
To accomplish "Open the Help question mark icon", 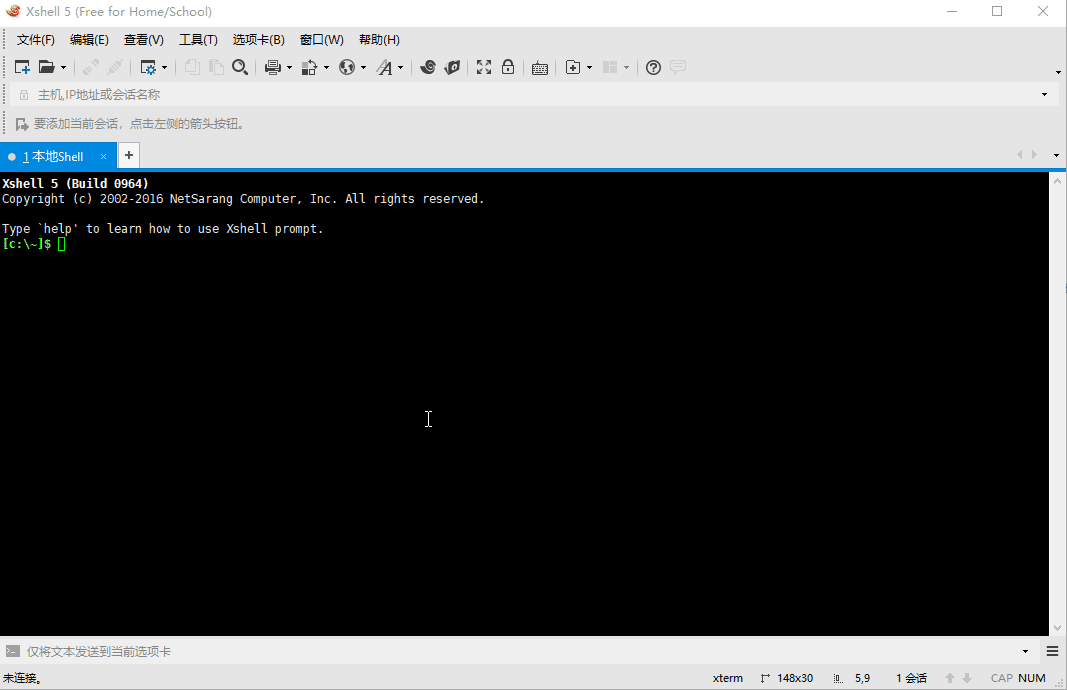I will click(653, 67).
